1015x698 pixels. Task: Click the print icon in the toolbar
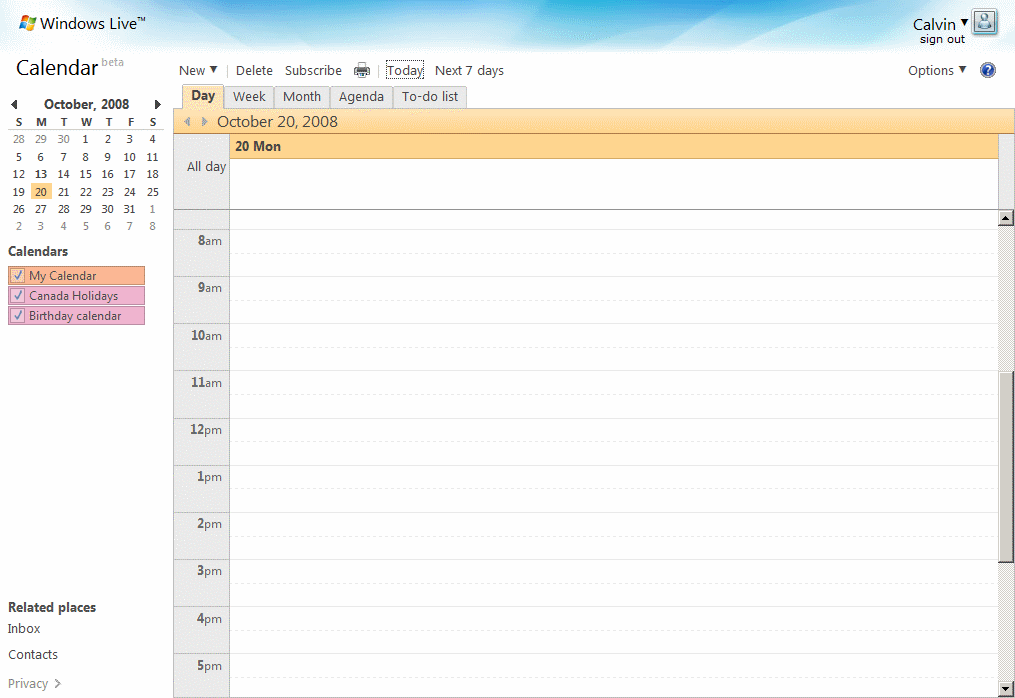[362, 70]
